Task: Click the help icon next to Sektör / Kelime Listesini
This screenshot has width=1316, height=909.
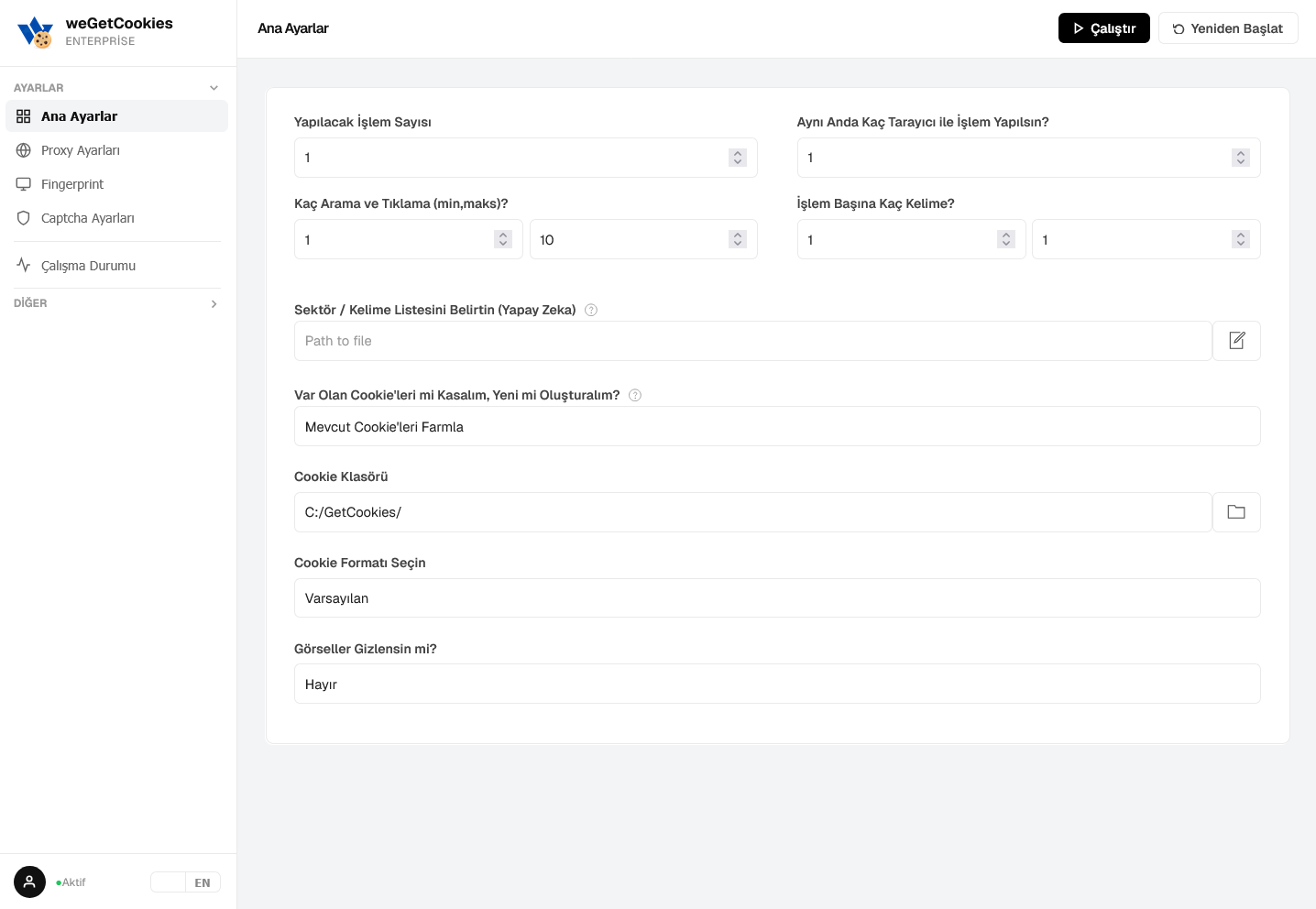Action: 591,310
